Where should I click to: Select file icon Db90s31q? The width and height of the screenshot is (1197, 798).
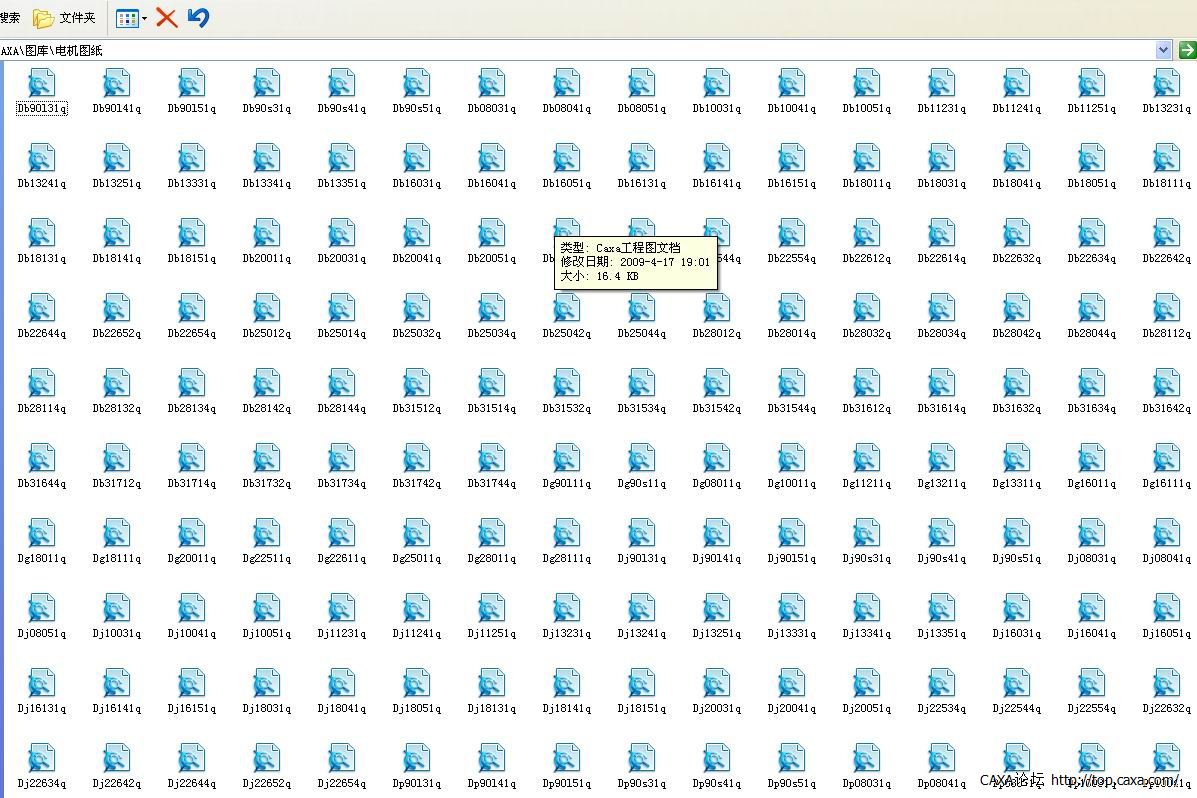click(266, 82)
